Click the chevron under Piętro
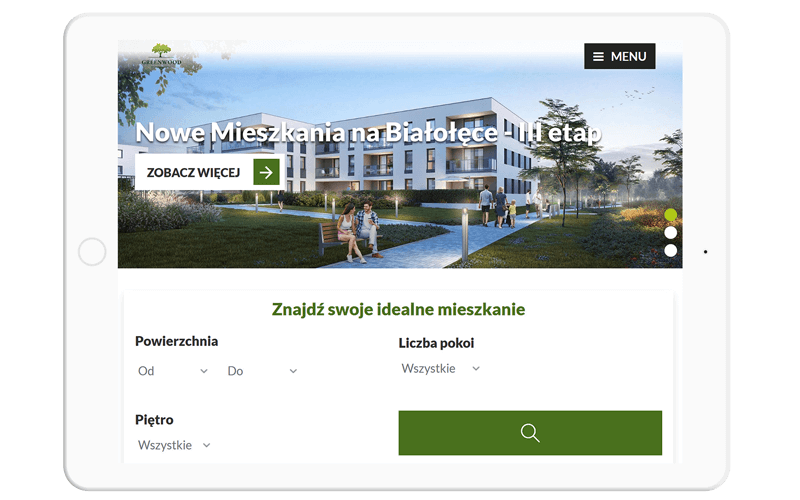Screen dimensions: 800x500 [207, 445]
